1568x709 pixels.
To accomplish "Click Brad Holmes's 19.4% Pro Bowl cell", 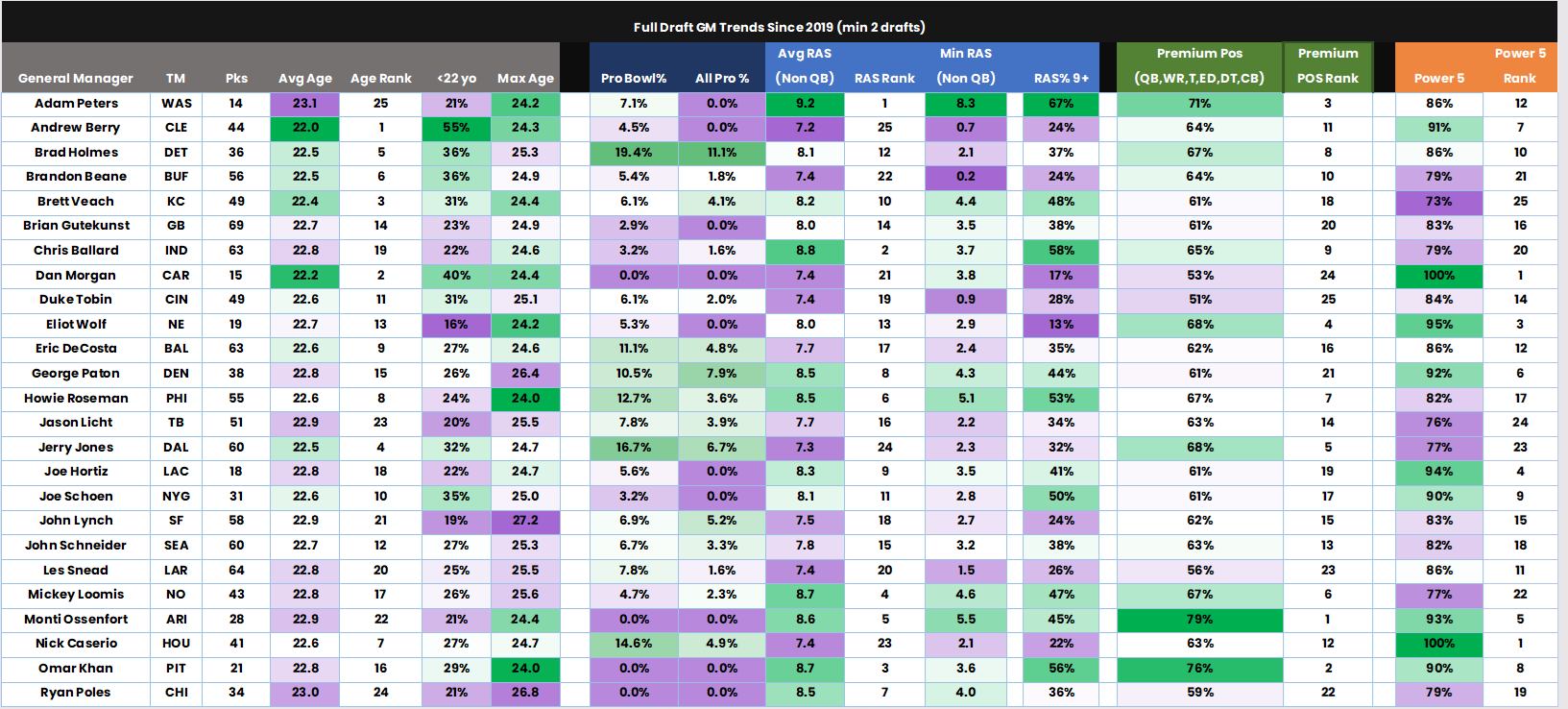I will (634, 153).
